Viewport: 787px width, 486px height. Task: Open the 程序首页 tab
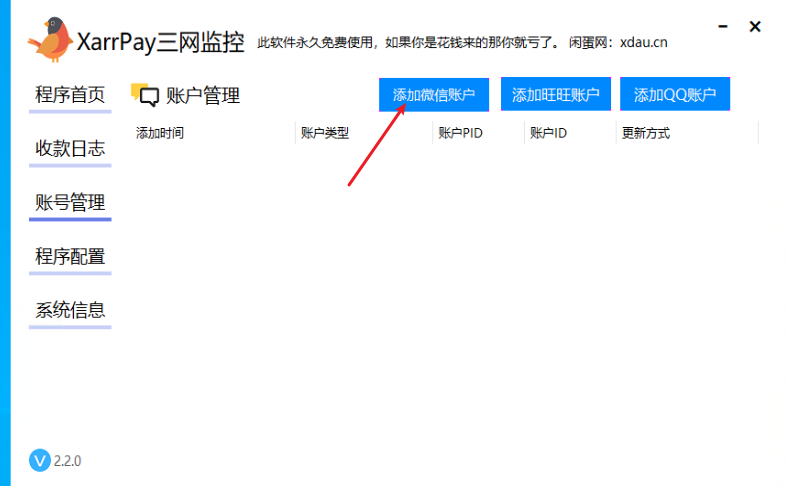pos(70,95)
